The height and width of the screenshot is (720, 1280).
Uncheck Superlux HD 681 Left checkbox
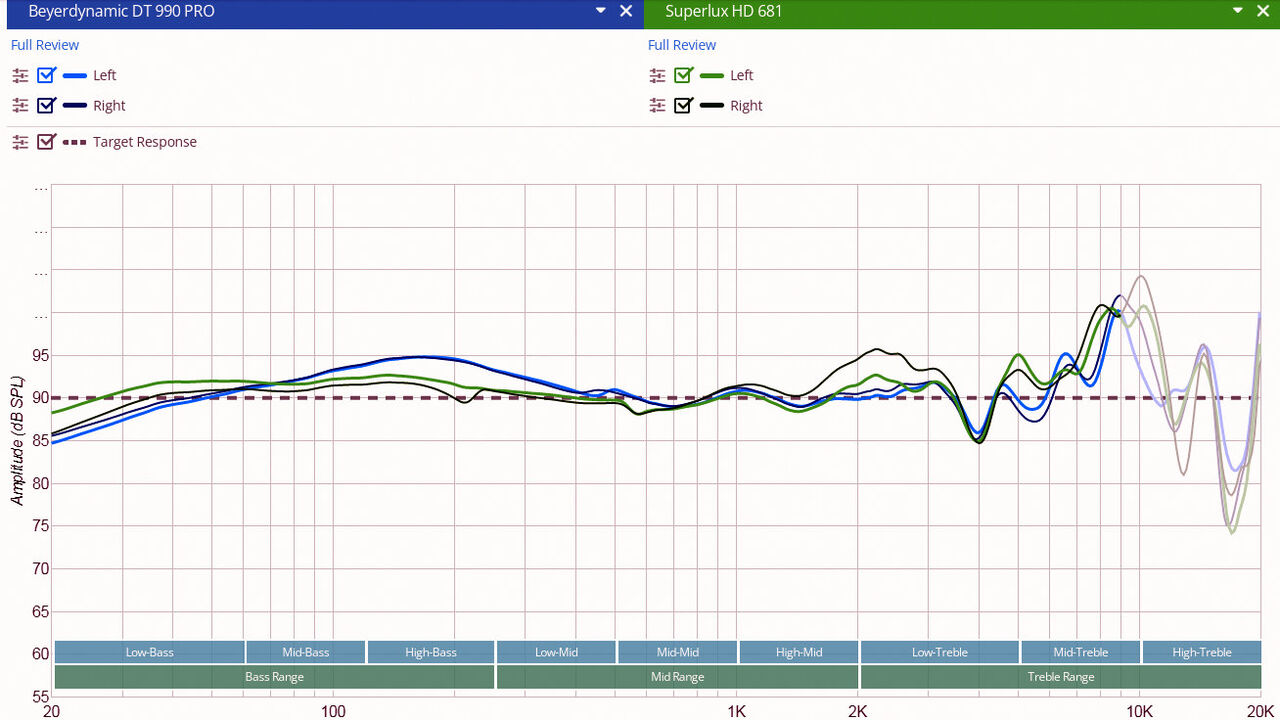[x=683, y=75]
